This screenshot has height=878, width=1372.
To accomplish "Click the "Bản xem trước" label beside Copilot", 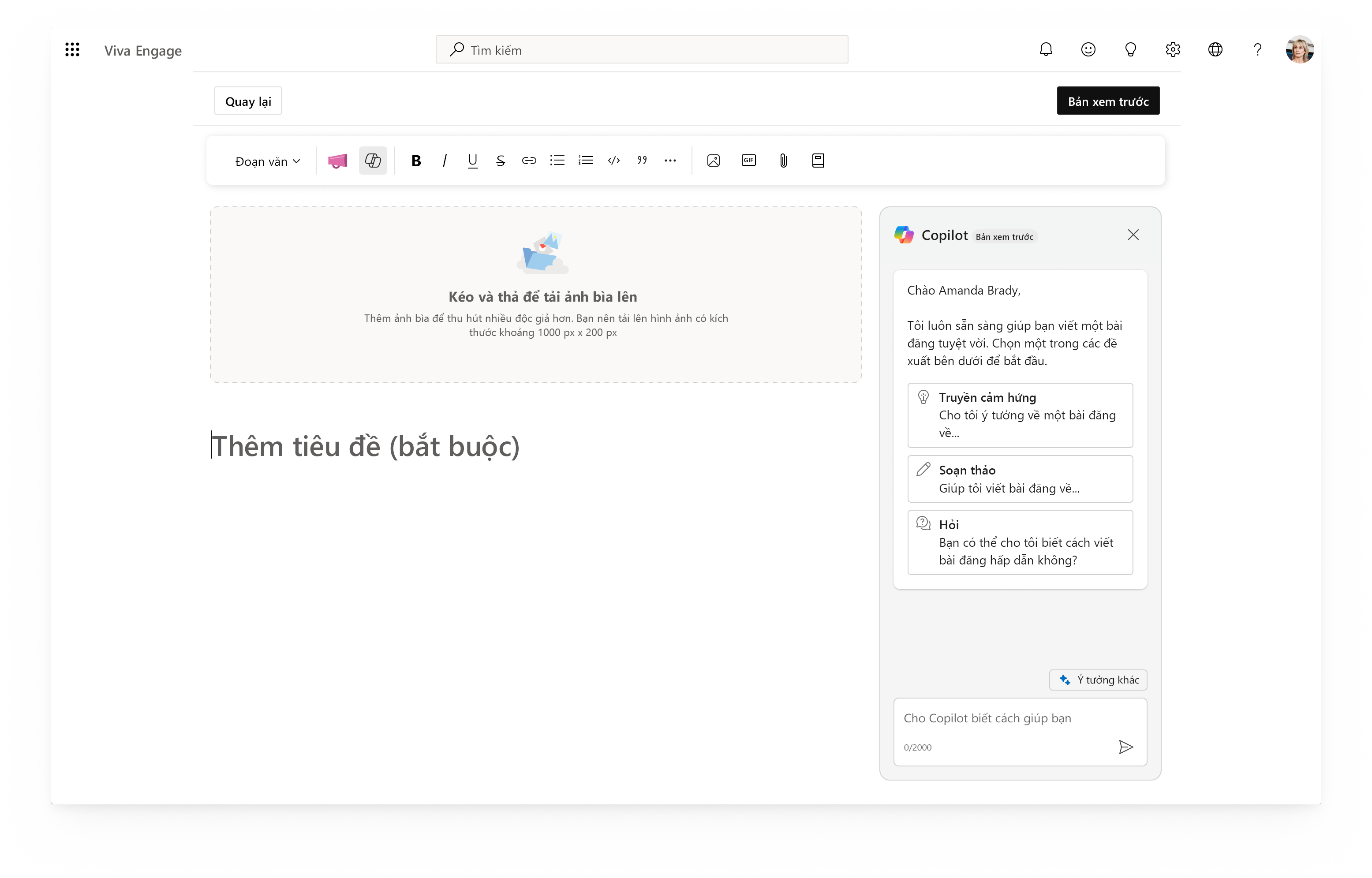I will [x=1004, y=237].
